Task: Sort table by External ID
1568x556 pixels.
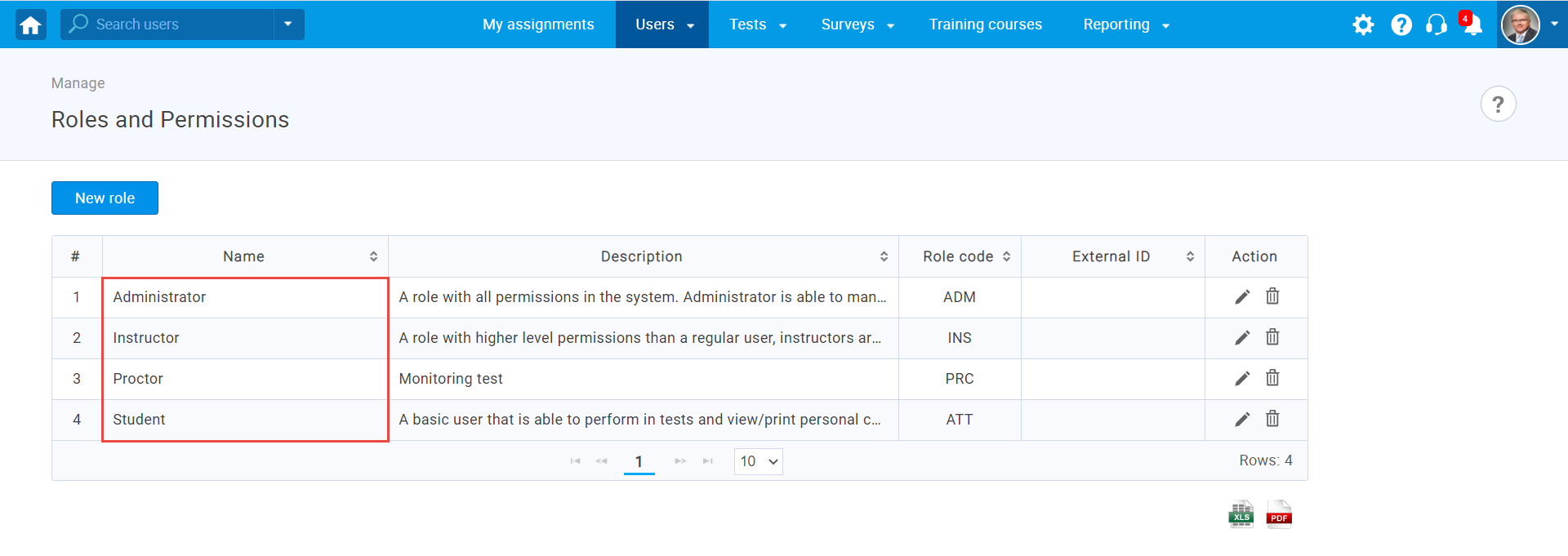Action: [1190, 256]
